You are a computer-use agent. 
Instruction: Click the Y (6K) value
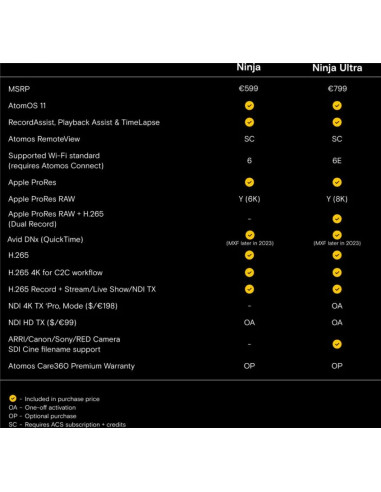coord(249,199)
